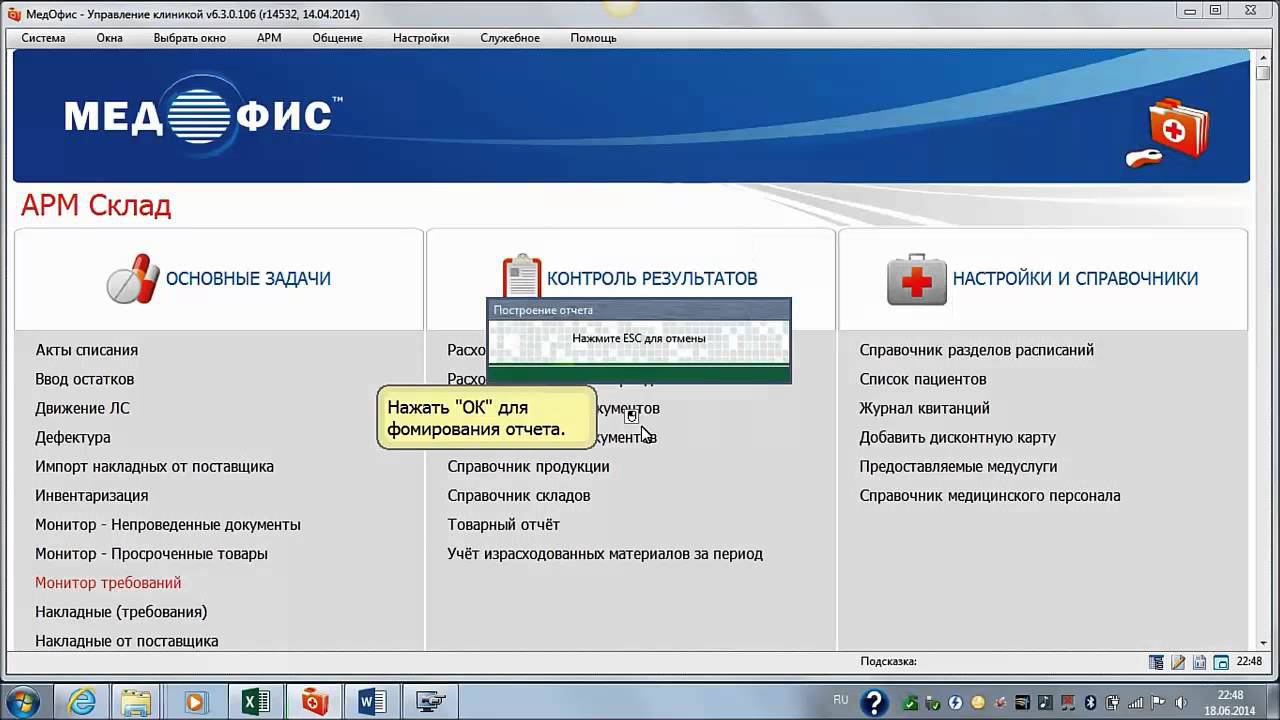Click the green report-building progress bar
The image size is (1280, 720).
(x=639, y=373)
